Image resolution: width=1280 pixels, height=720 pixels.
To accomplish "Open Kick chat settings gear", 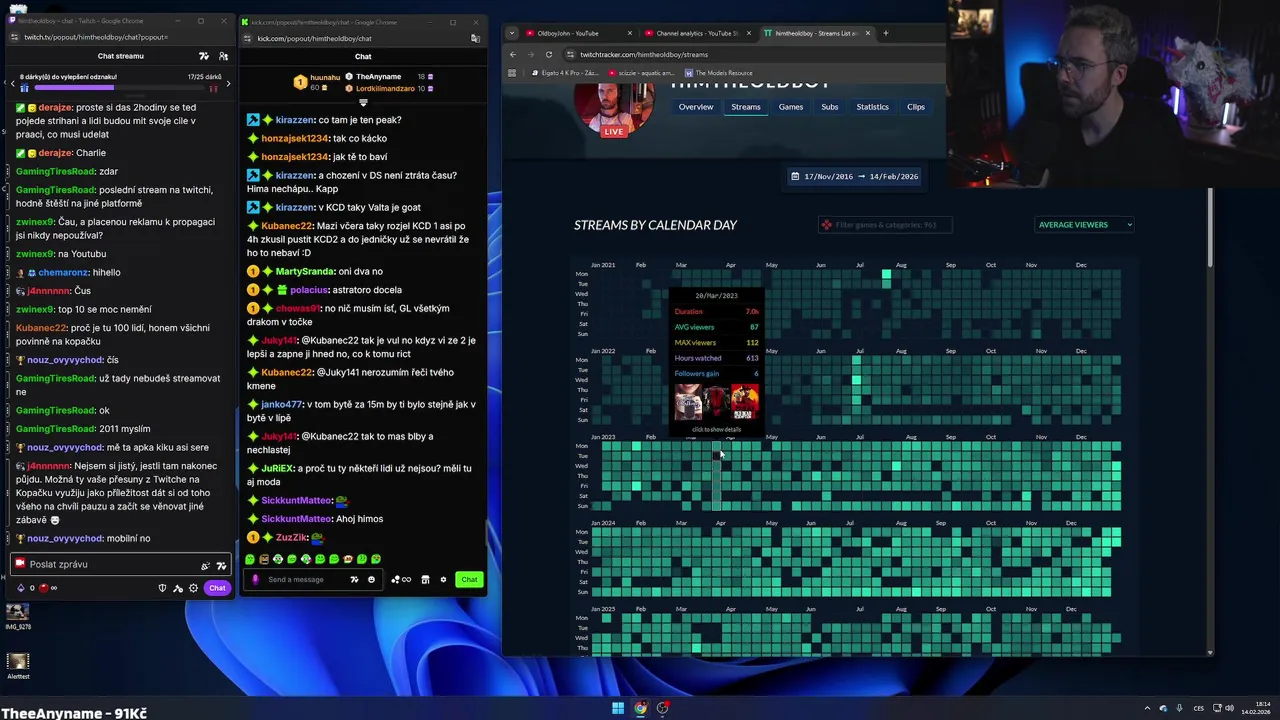I will coord(443,579).
